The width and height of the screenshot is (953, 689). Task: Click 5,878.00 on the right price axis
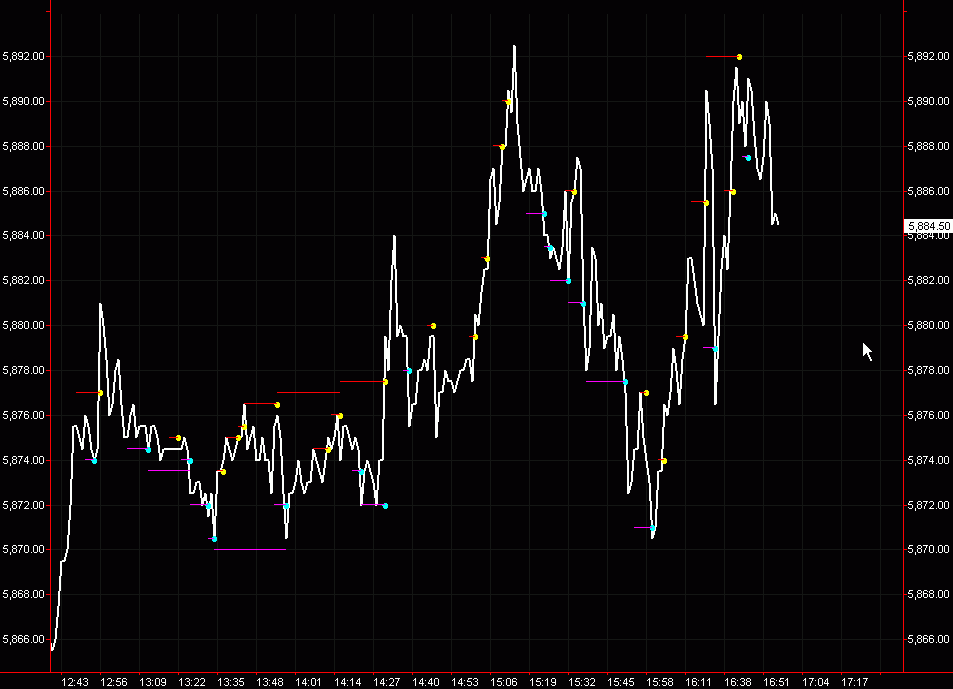coord(928,371)
